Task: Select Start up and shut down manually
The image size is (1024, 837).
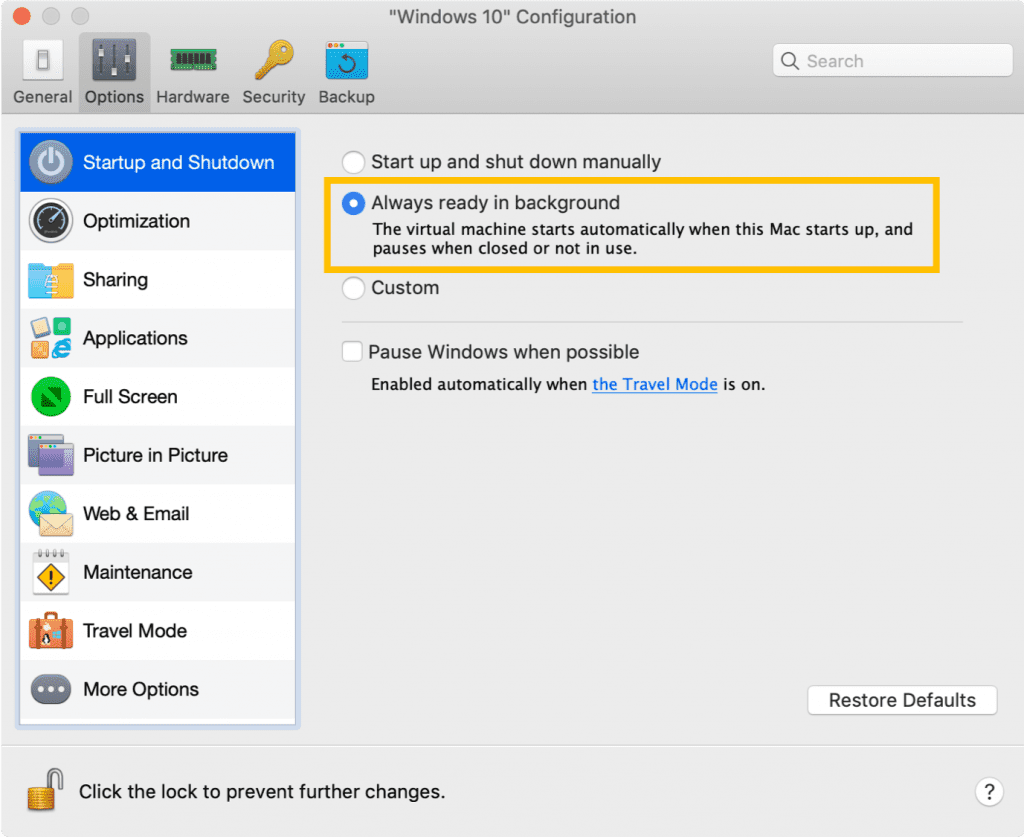Action: (352, 162)
